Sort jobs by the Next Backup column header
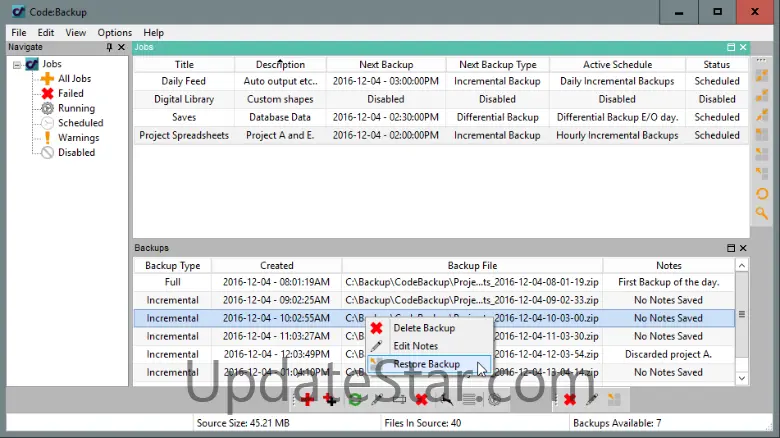 [386, 65]
